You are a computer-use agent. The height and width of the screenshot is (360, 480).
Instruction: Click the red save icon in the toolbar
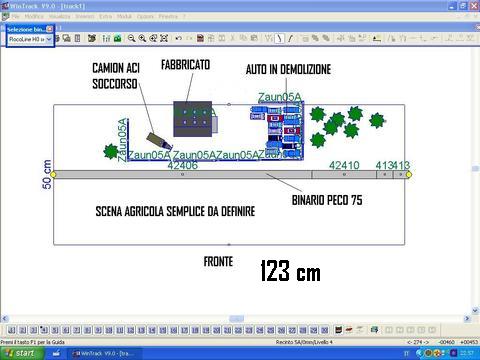coord(200,38)
